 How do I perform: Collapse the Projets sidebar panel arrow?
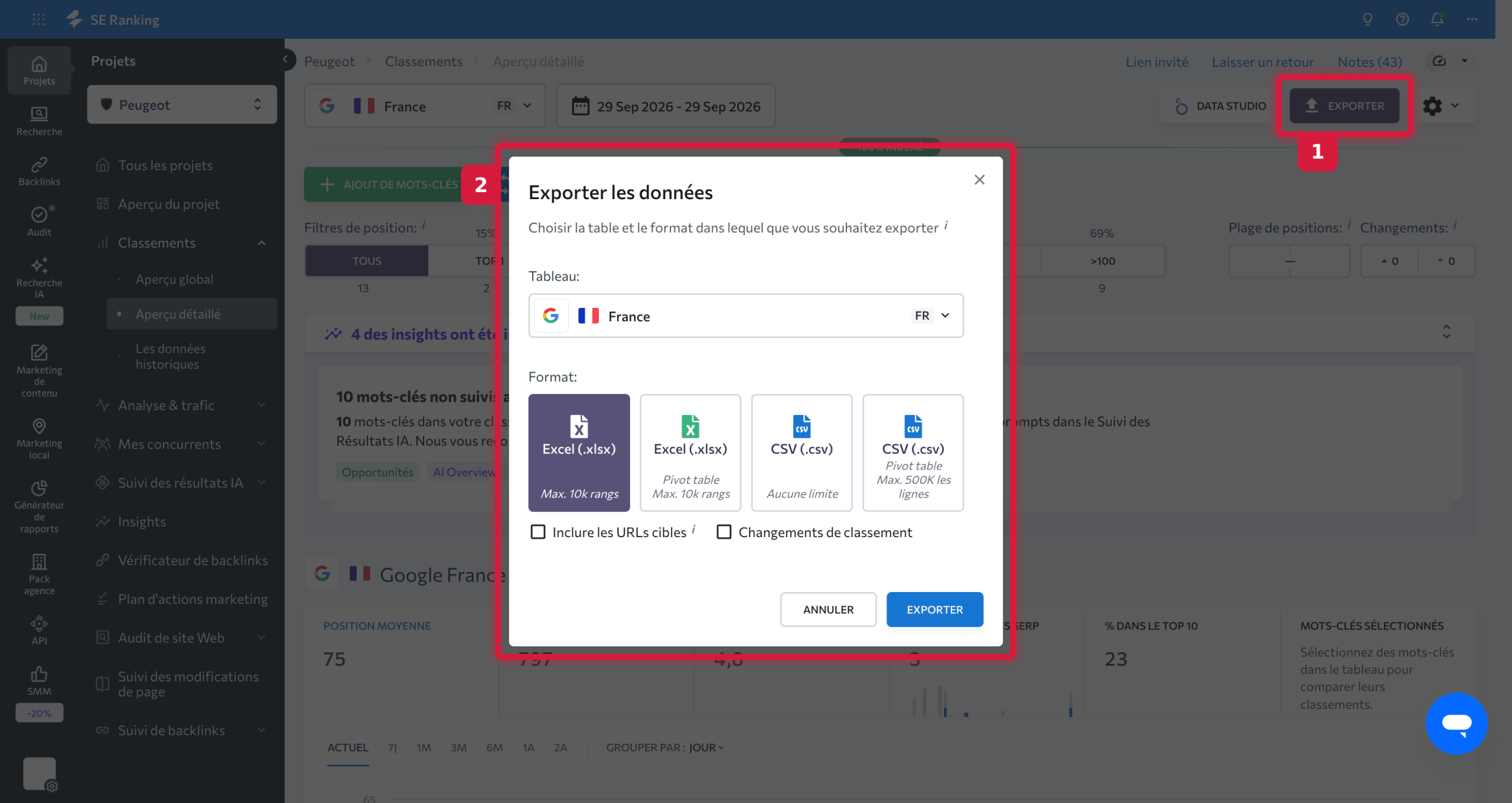[285, 59]
